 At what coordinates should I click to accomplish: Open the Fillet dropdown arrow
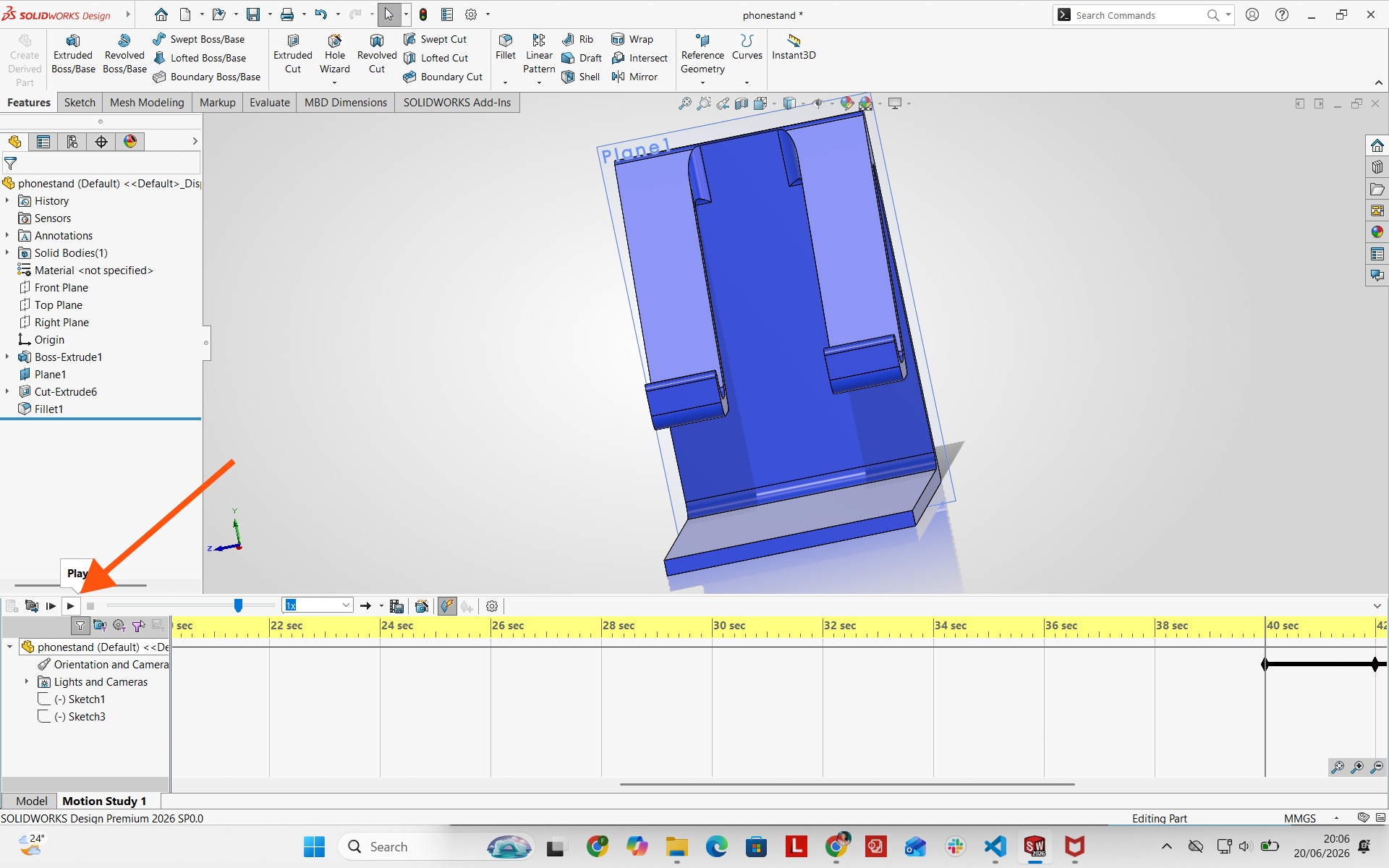pyautogui.click(x=505, y=82)
